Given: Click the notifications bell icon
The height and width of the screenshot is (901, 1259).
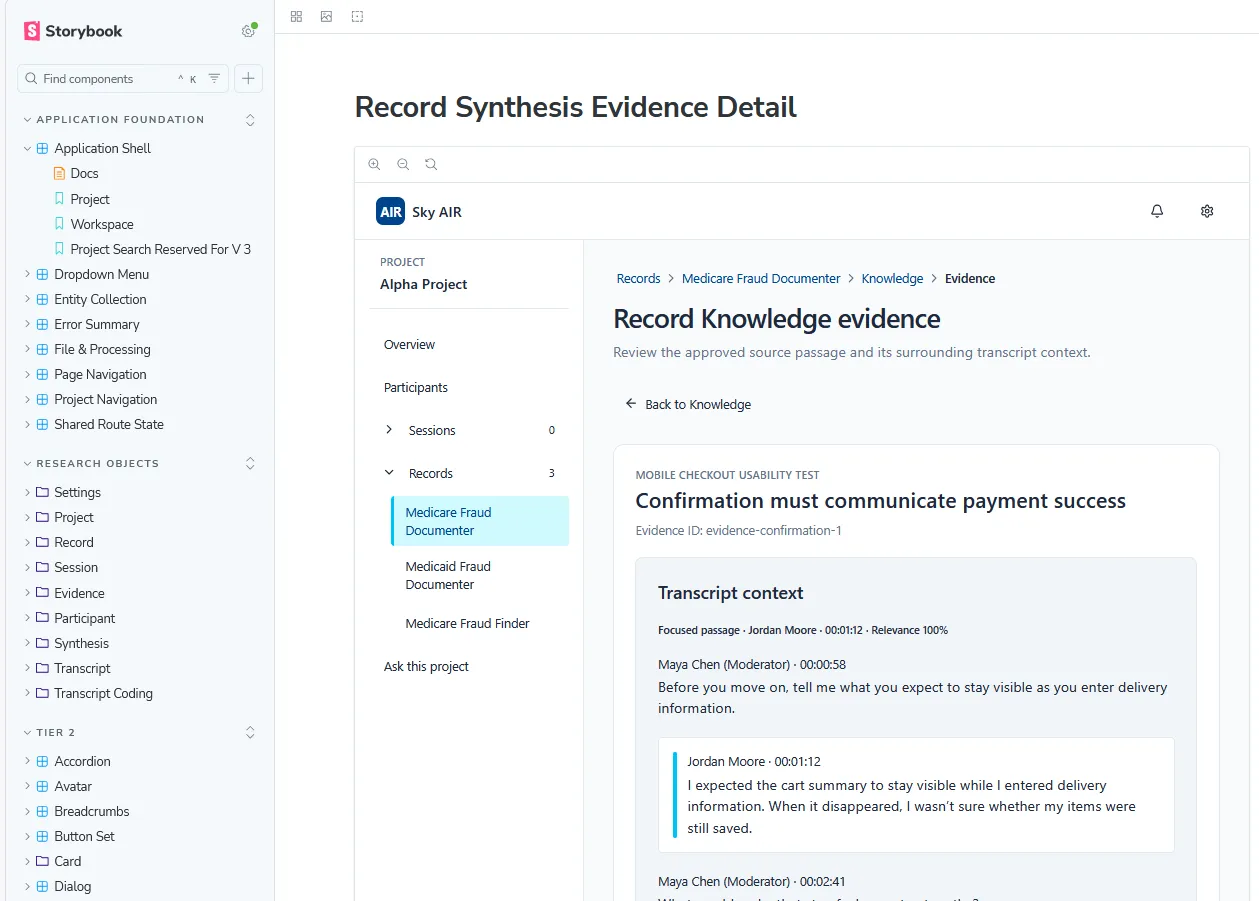Looking at the screenshot, I should tap(1157, 211).
